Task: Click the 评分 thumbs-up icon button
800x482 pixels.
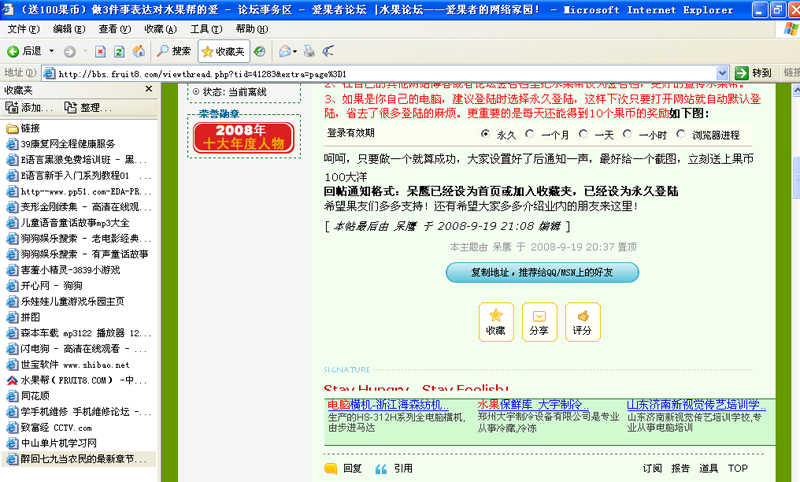Action: pyautogui.click(x=583, y=322)
